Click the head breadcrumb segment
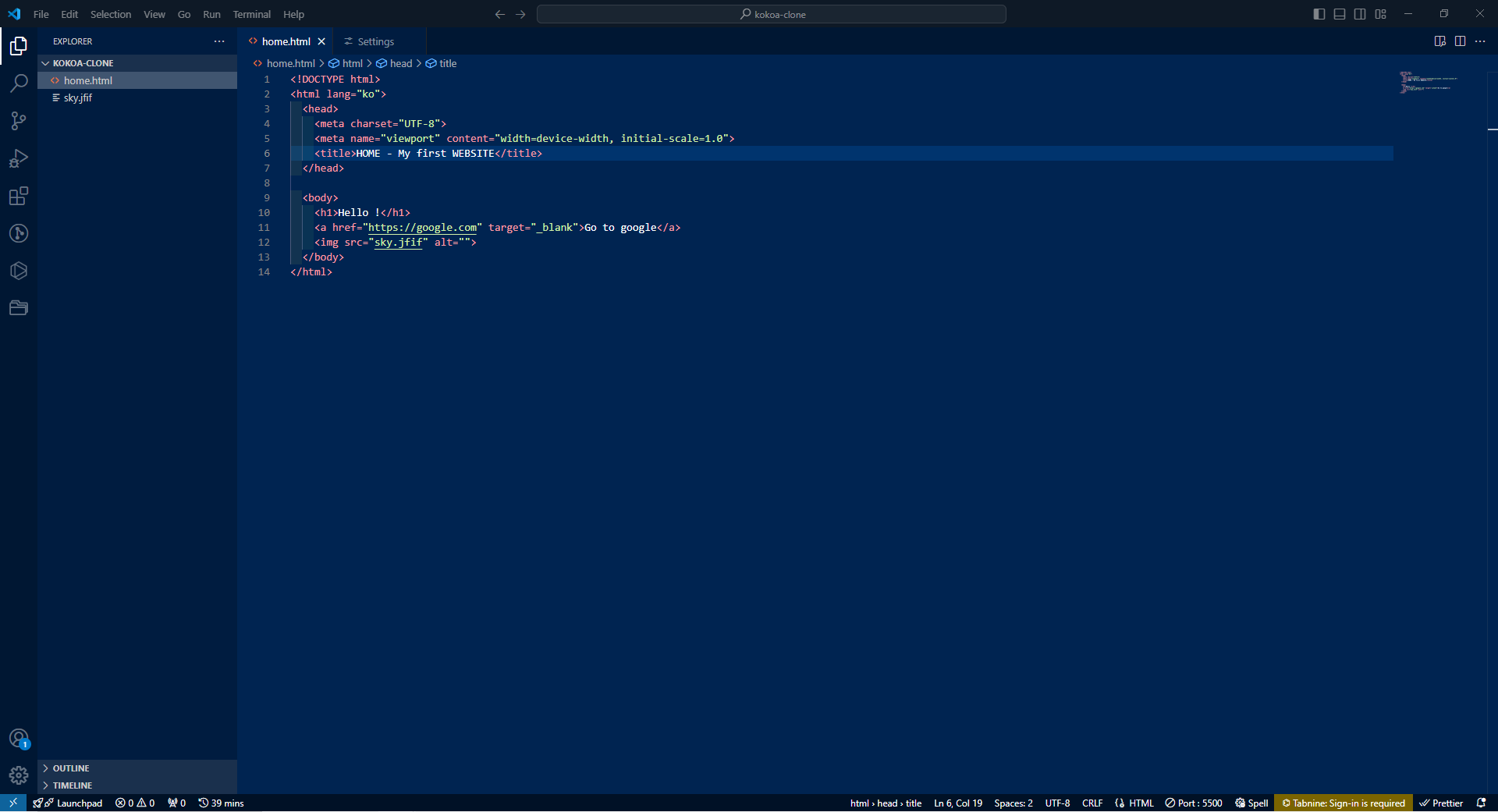 coord(394,63)
